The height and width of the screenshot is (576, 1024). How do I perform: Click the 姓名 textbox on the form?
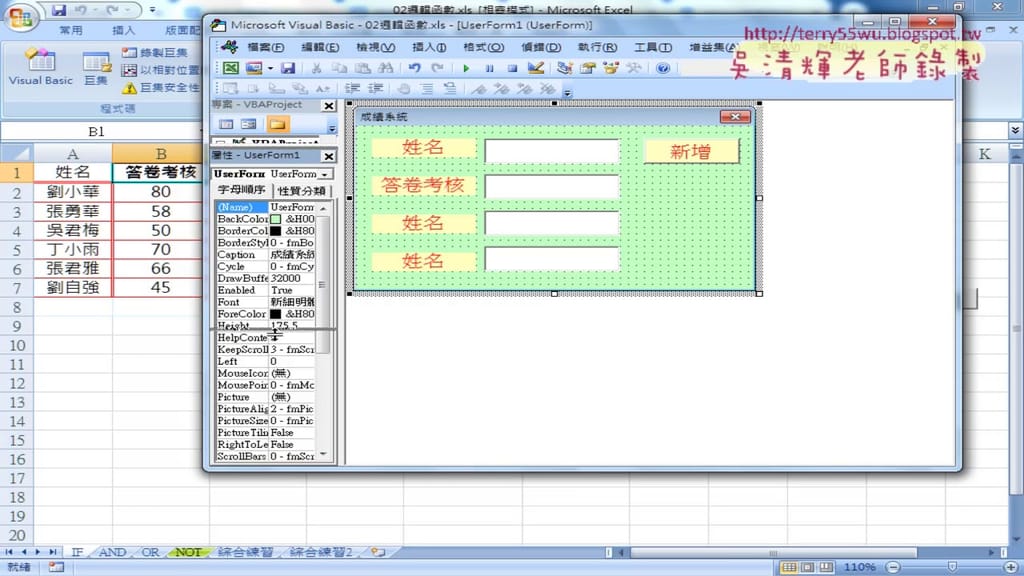551,151
